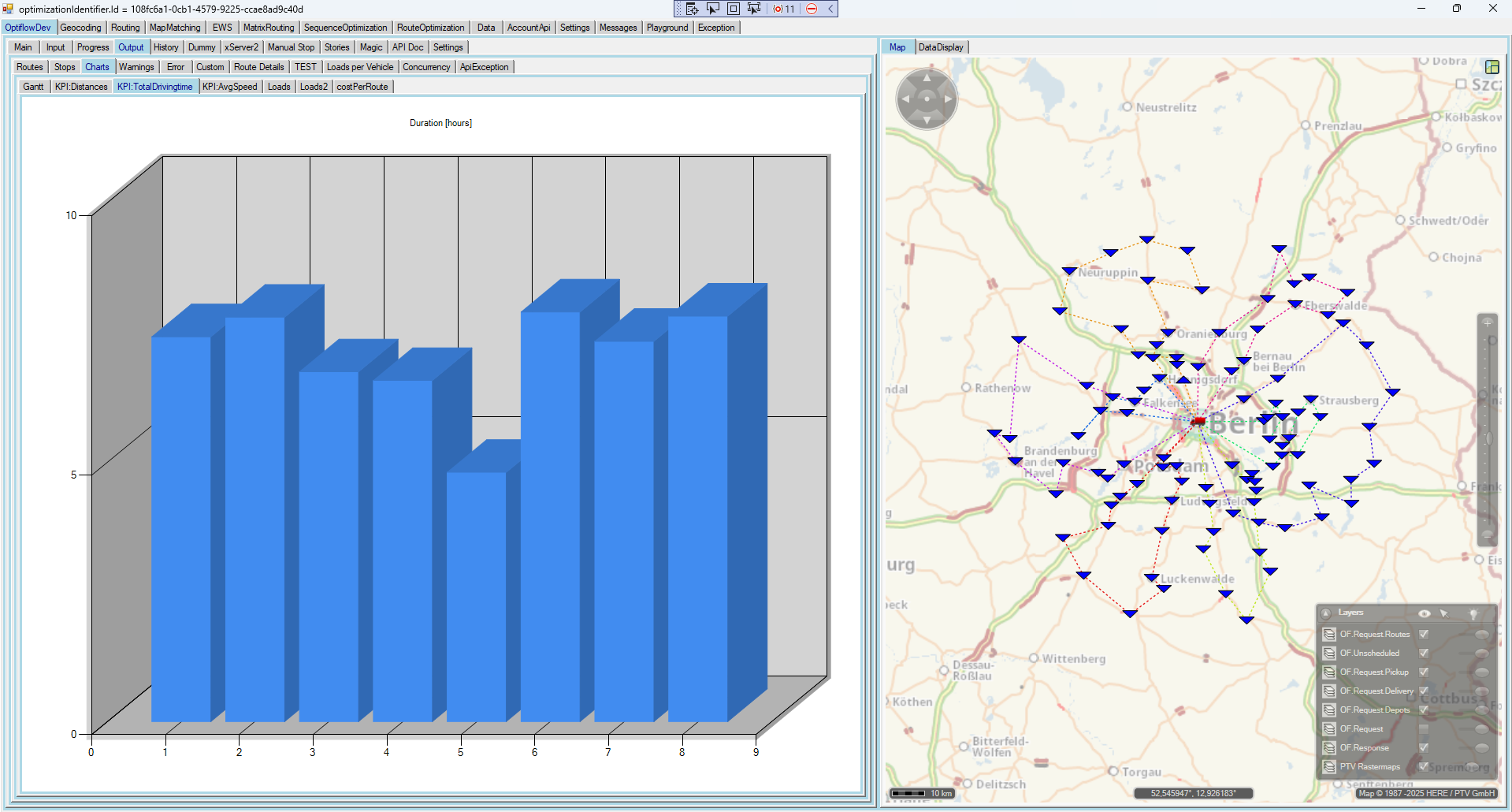
Task: Adjust the OF.Response layer opacity slider
Action: [1481, 747]
